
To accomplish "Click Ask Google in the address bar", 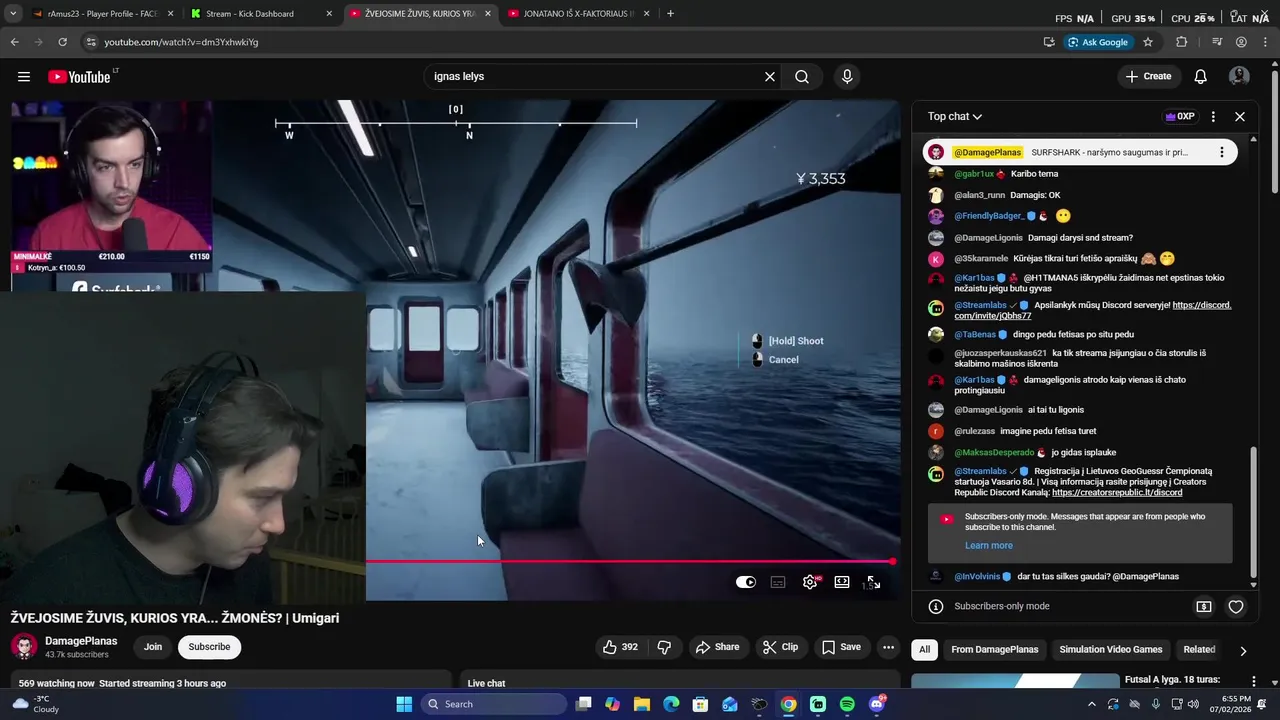I will click(1098, 42).
